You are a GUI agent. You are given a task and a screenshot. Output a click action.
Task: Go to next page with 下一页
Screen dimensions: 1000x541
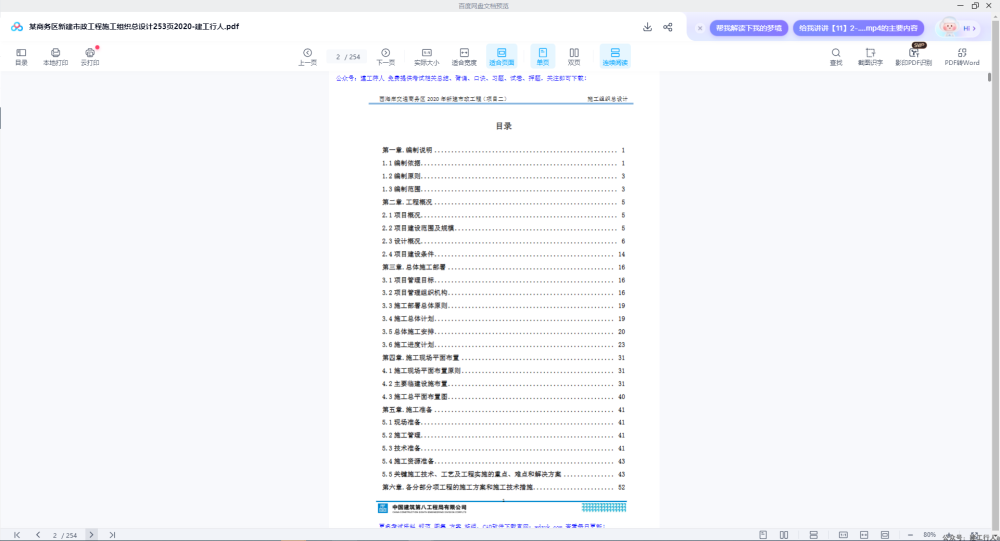point(385,57)
